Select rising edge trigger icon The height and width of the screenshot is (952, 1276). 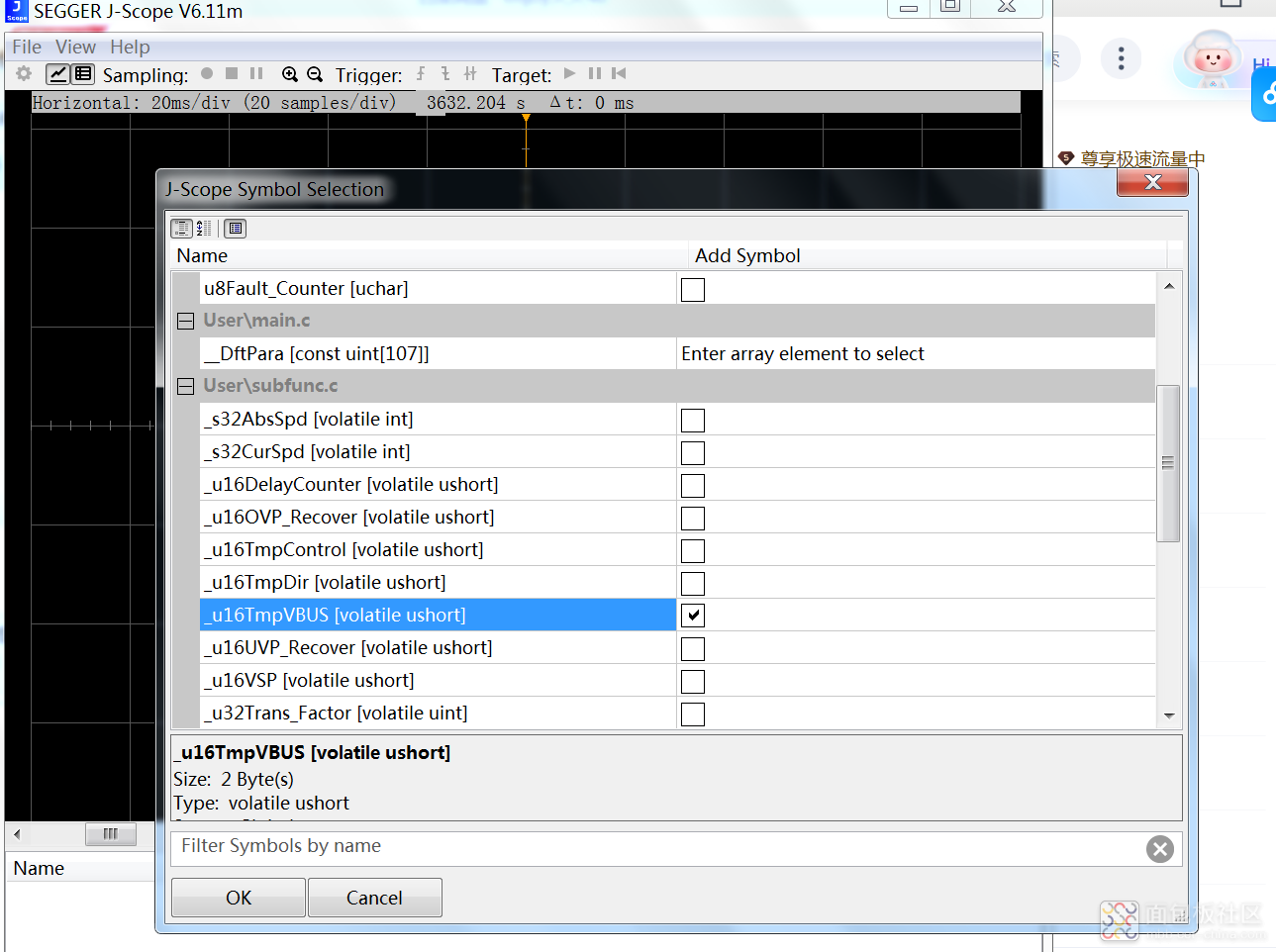coord(421,73)
